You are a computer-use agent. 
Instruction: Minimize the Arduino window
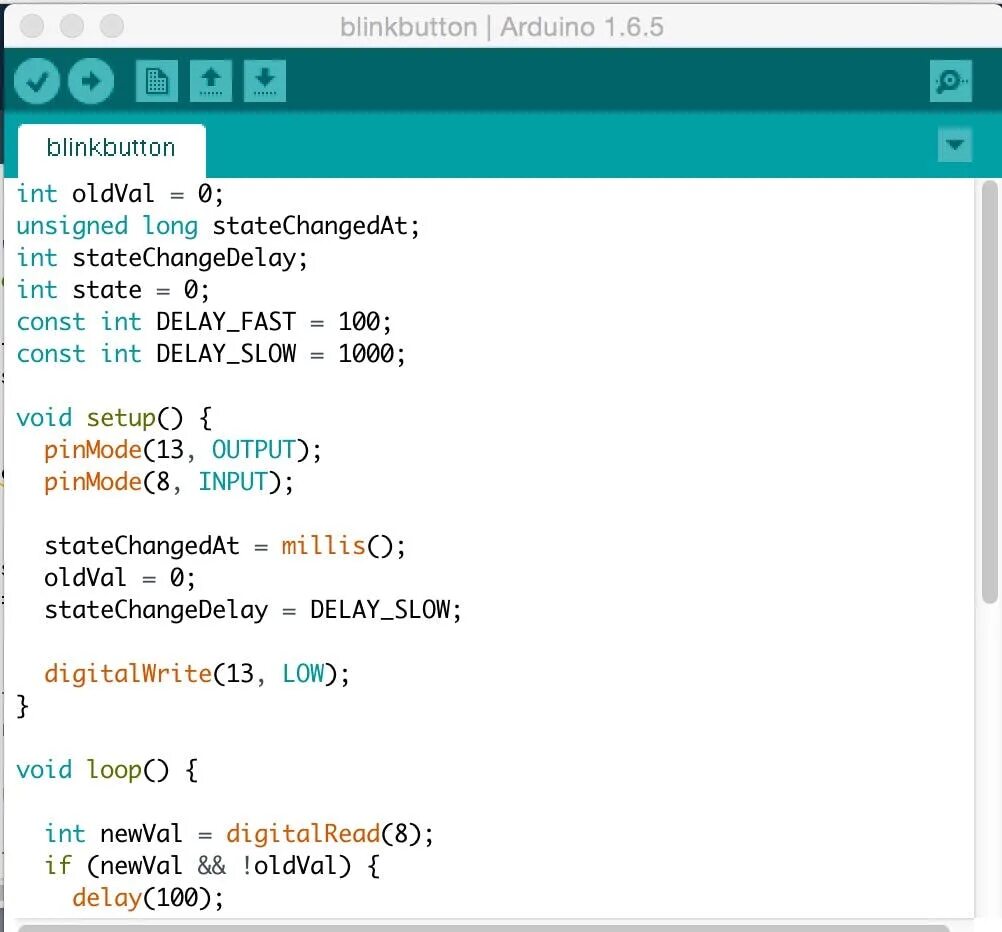click(72, 26)
